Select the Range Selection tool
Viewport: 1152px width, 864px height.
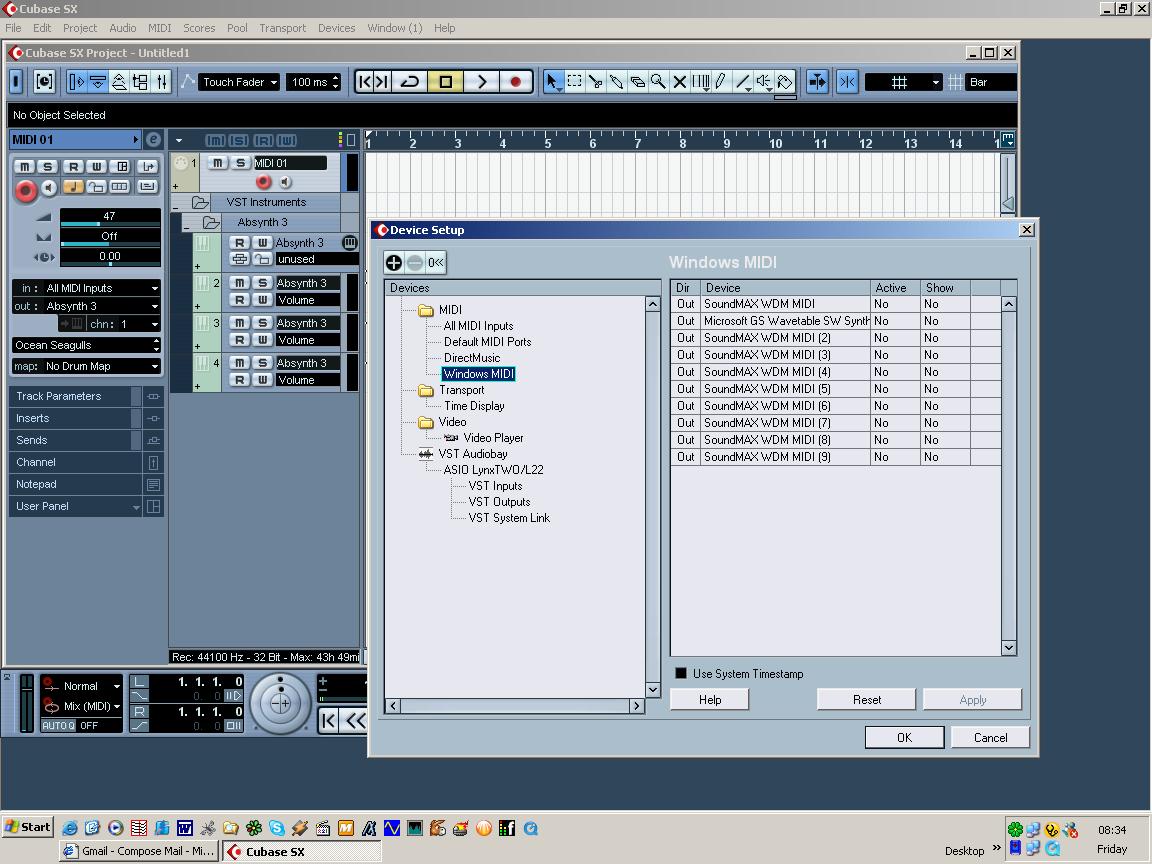[575, 82]
